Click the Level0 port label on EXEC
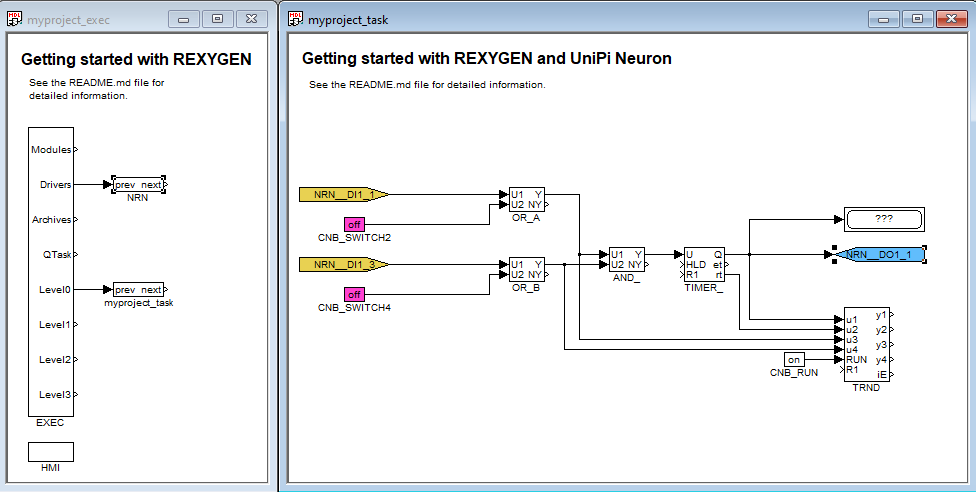The image size is (976, 492). (55, 290)
